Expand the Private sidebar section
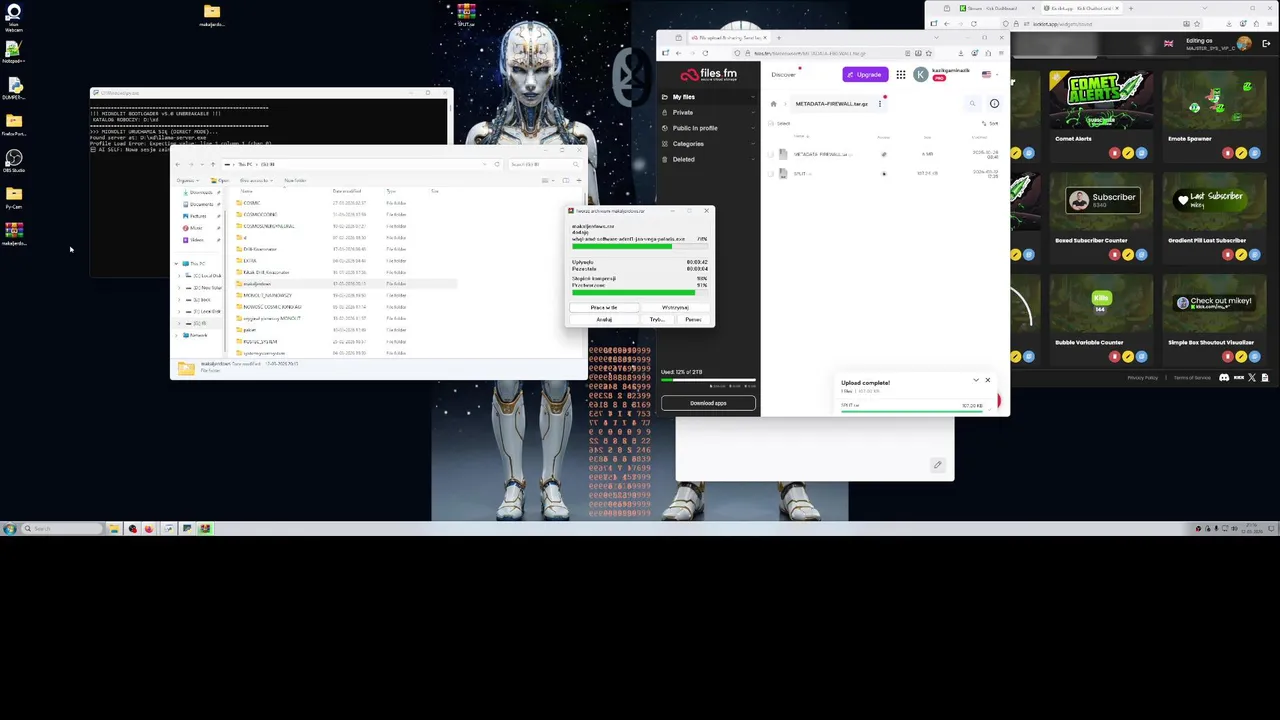The image size is (1280, 720). 752,112
